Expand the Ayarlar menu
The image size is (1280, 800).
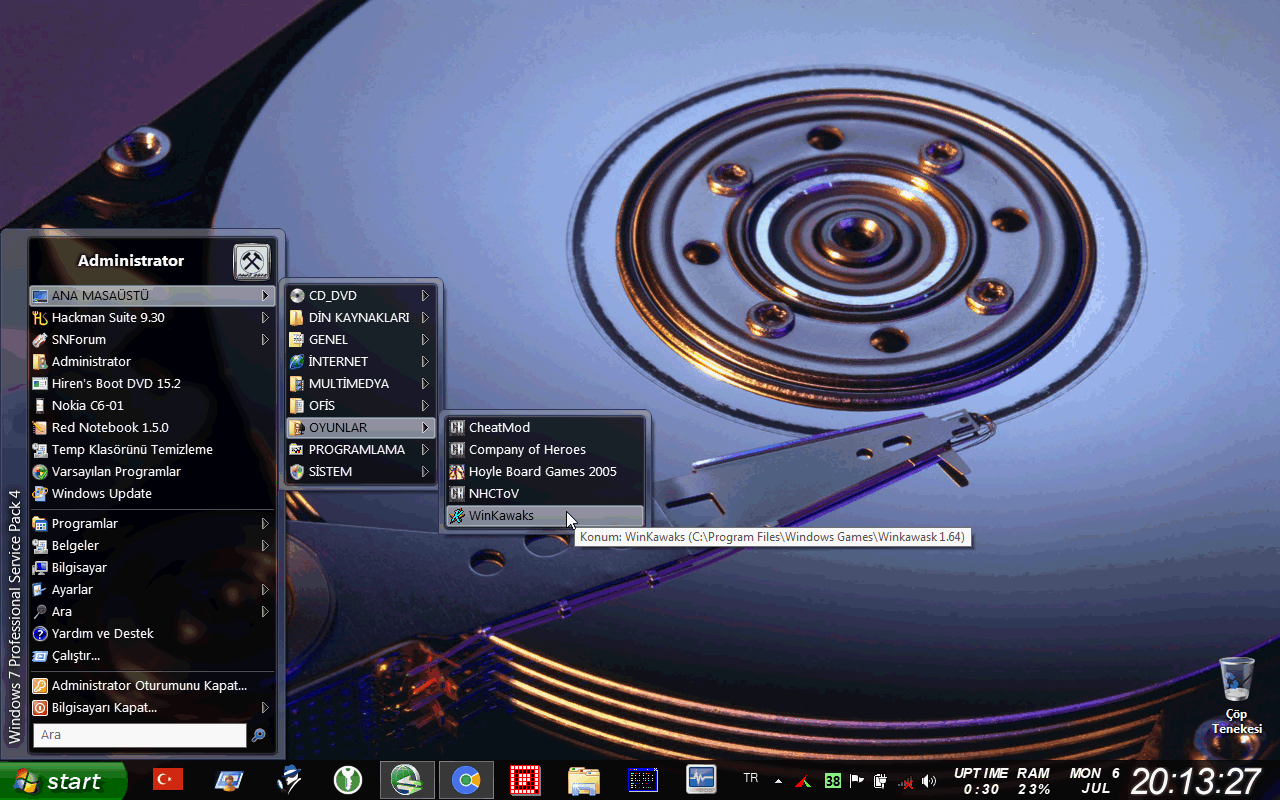tap(152, 590)
